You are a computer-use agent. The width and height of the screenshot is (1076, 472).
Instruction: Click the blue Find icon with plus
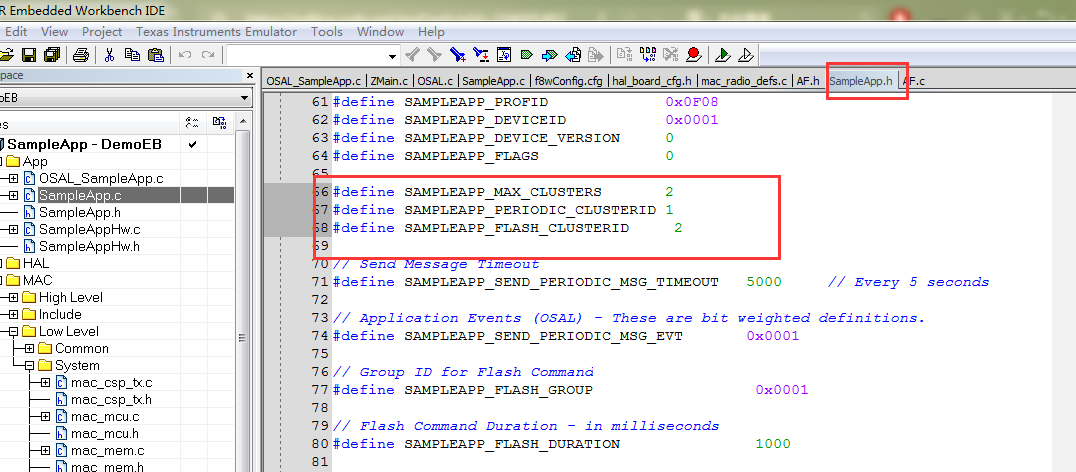point(458,55)
